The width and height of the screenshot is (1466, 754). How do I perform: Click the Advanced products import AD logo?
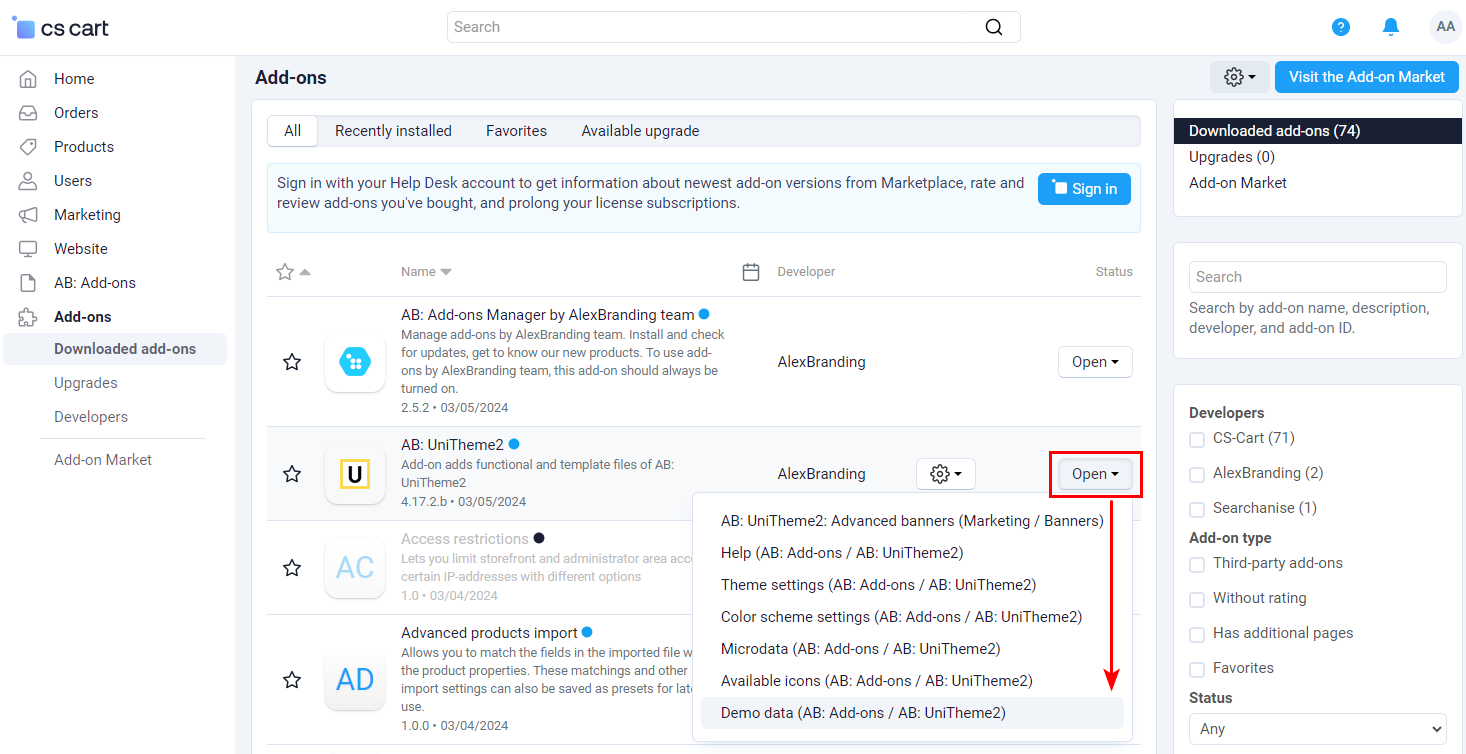click(355, 680)
